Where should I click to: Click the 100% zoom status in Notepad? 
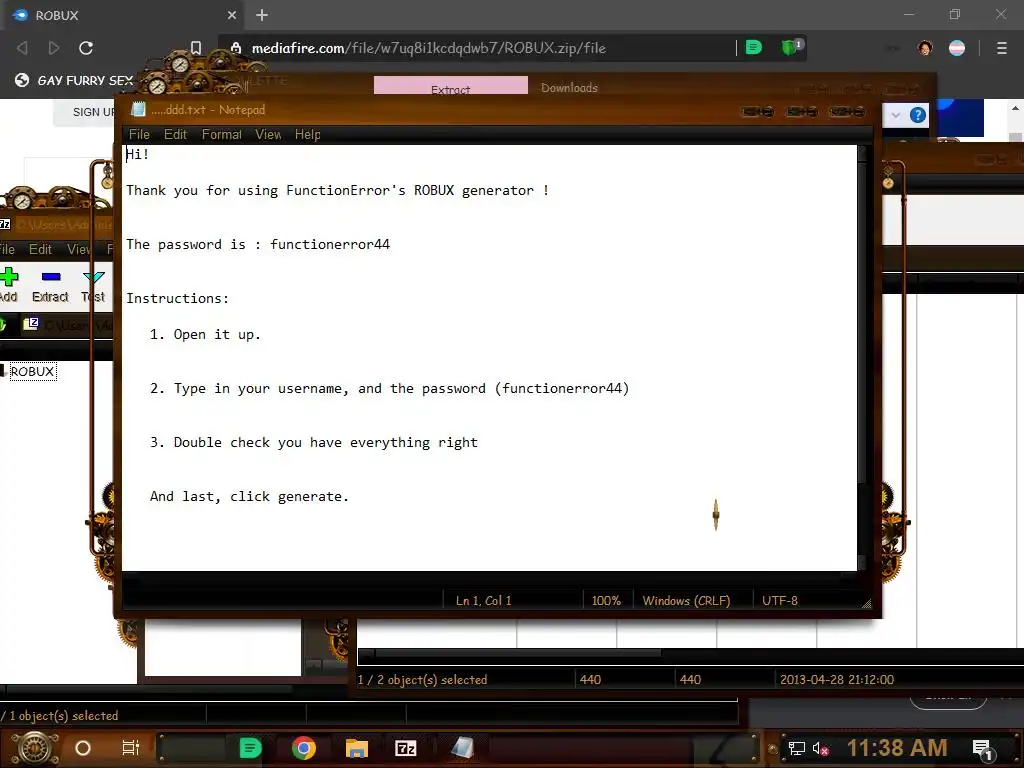pos(606,601)
